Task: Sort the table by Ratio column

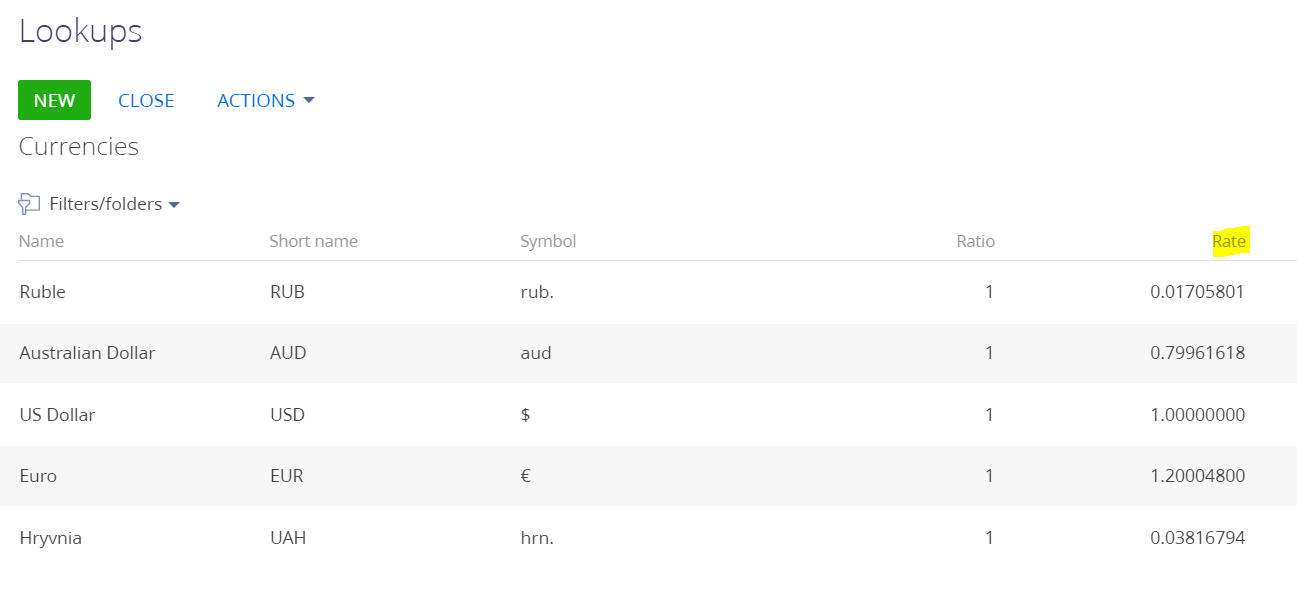Action: point(975,241)
